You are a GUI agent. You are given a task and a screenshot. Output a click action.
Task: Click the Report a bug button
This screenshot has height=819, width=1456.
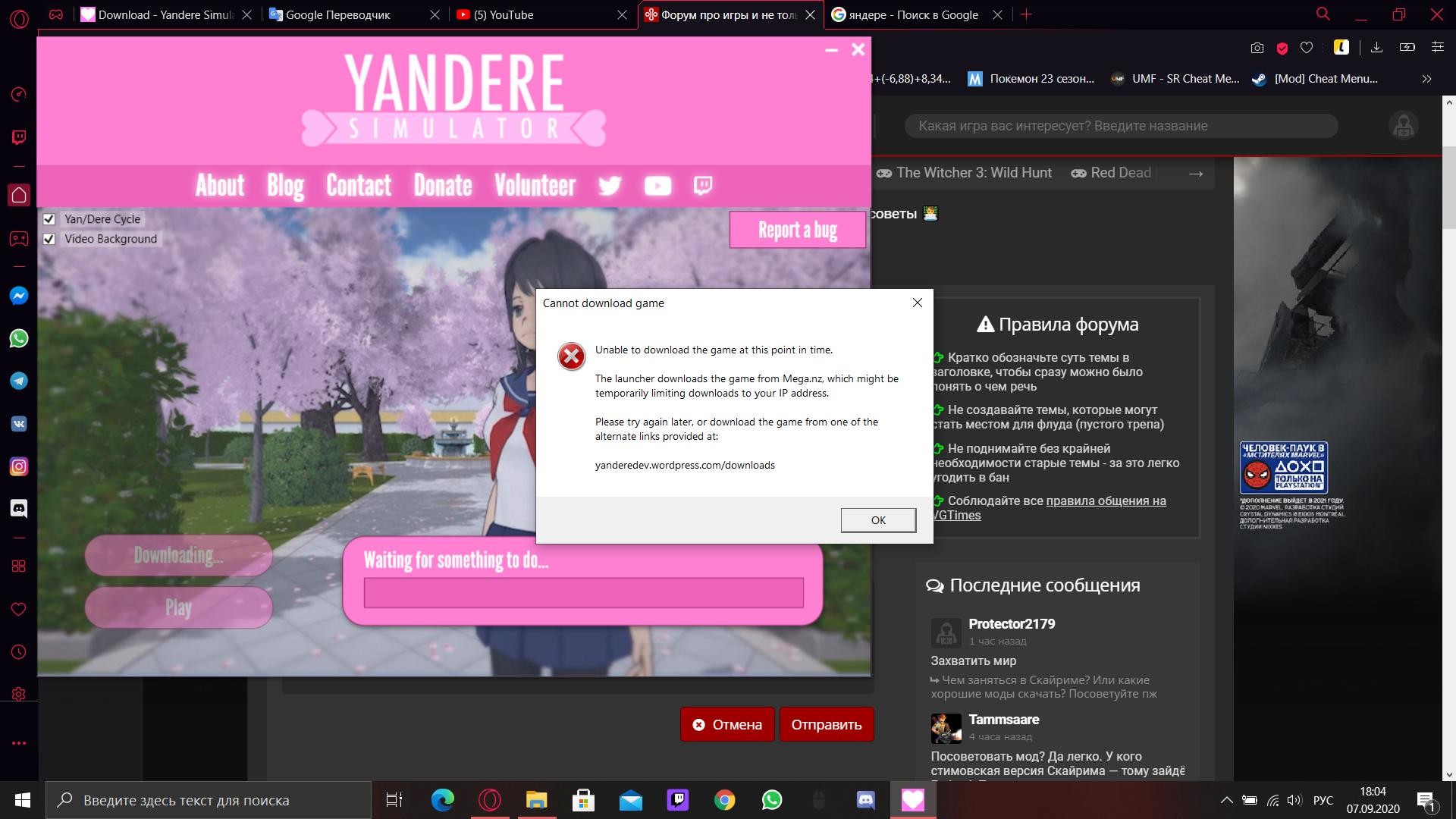(x=796, y=230)
